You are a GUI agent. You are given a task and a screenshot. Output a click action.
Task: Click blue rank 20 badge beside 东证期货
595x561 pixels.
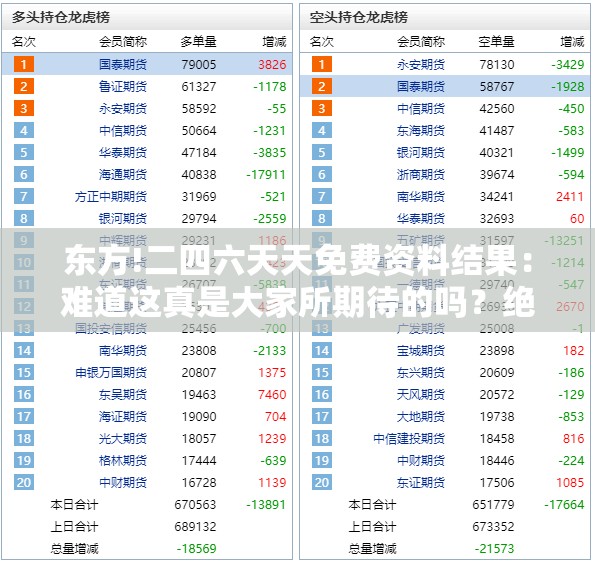pos(322,482)
